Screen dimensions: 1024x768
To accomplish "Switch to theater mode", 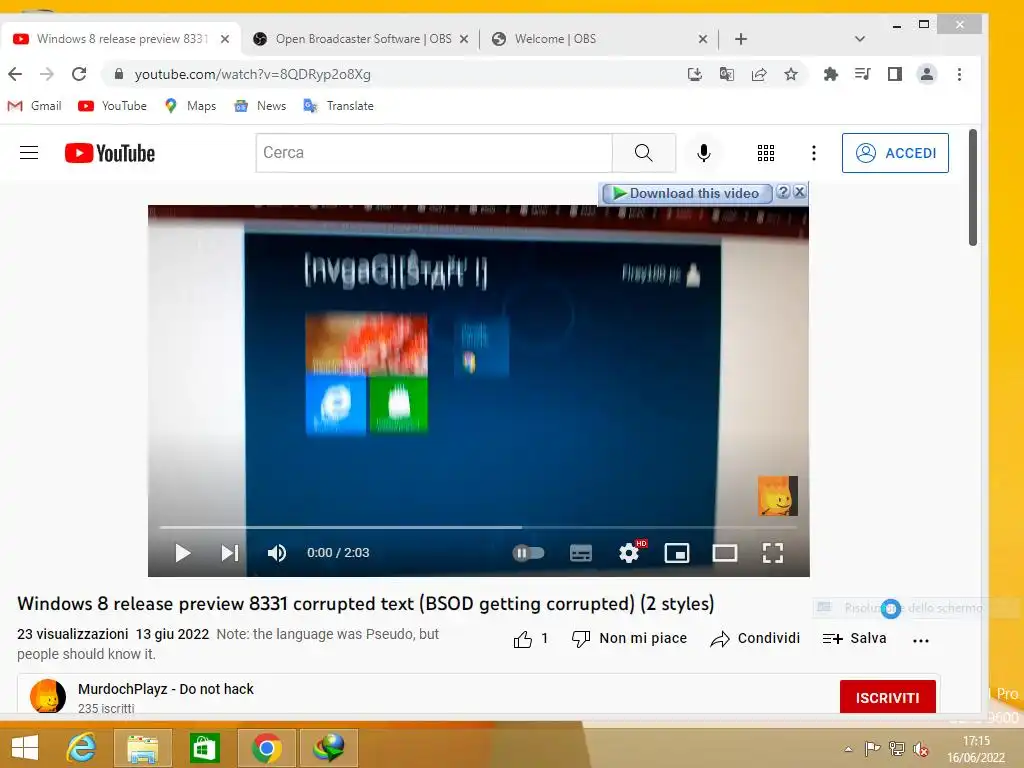I will [x=725, y=553].
